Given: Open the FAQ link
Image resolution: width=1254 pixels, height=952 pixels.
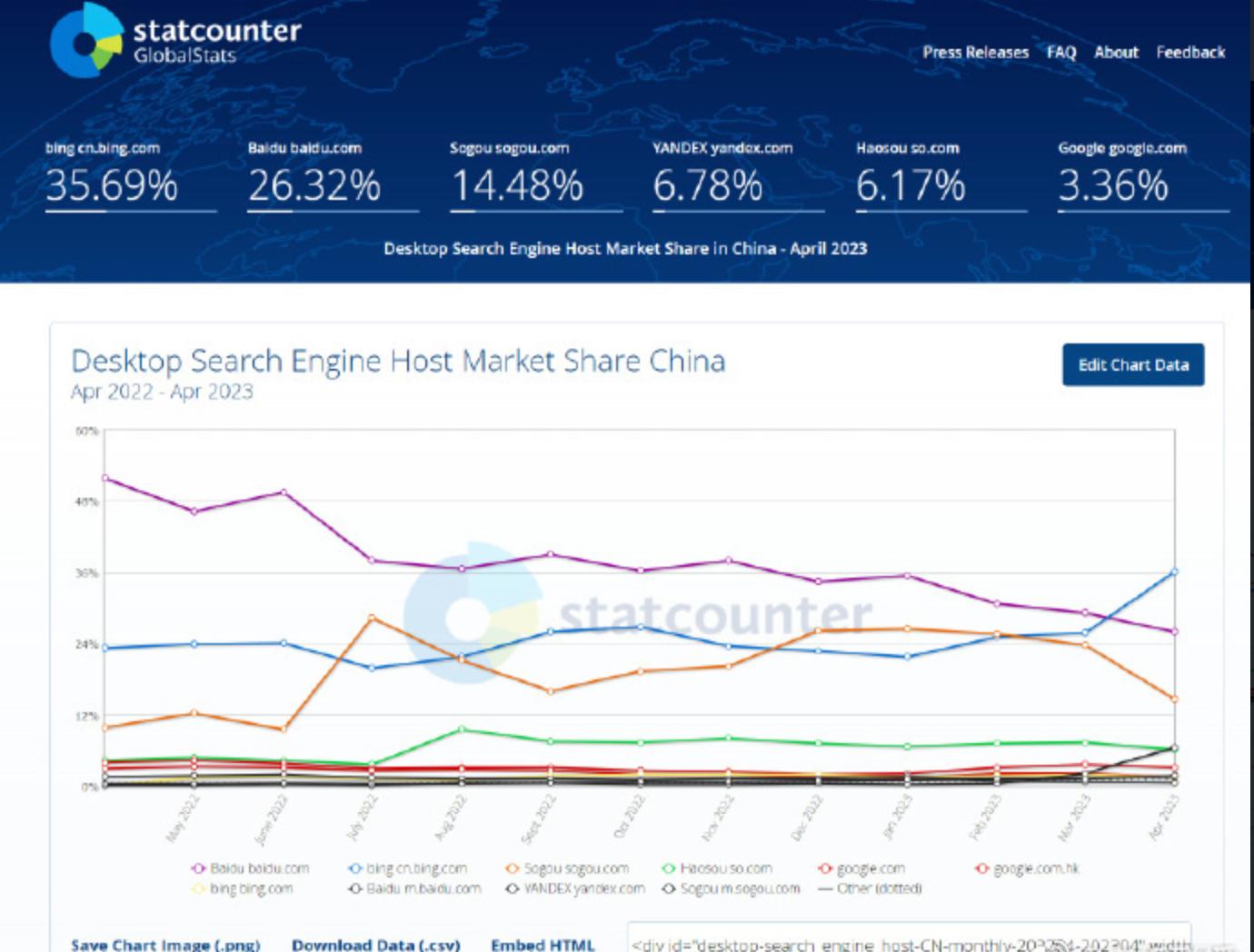Looking at the screenshot, I should point(1060,52).
